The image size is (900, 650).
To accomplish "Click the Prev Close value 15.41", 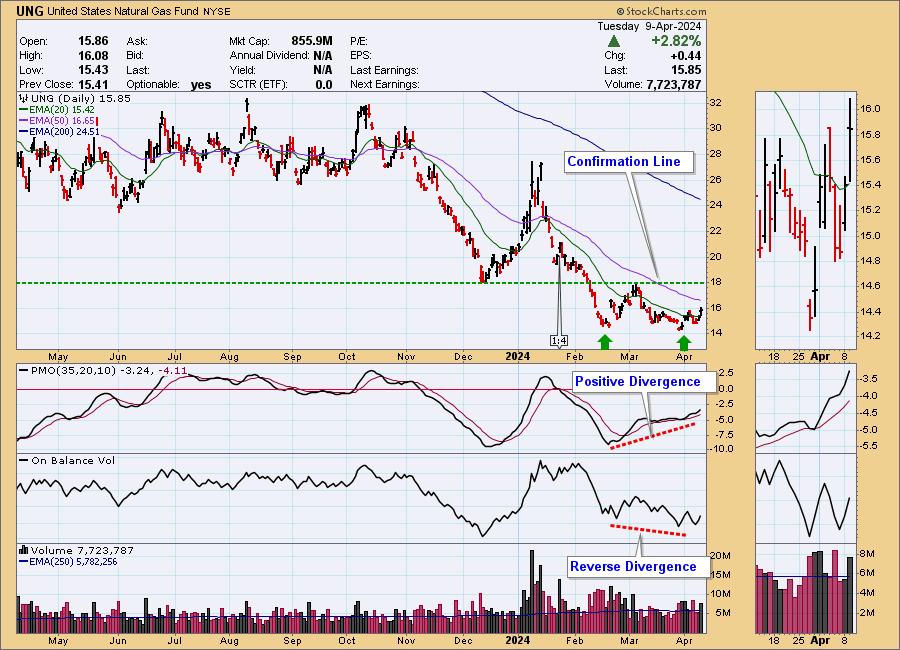I will [93, 84].
